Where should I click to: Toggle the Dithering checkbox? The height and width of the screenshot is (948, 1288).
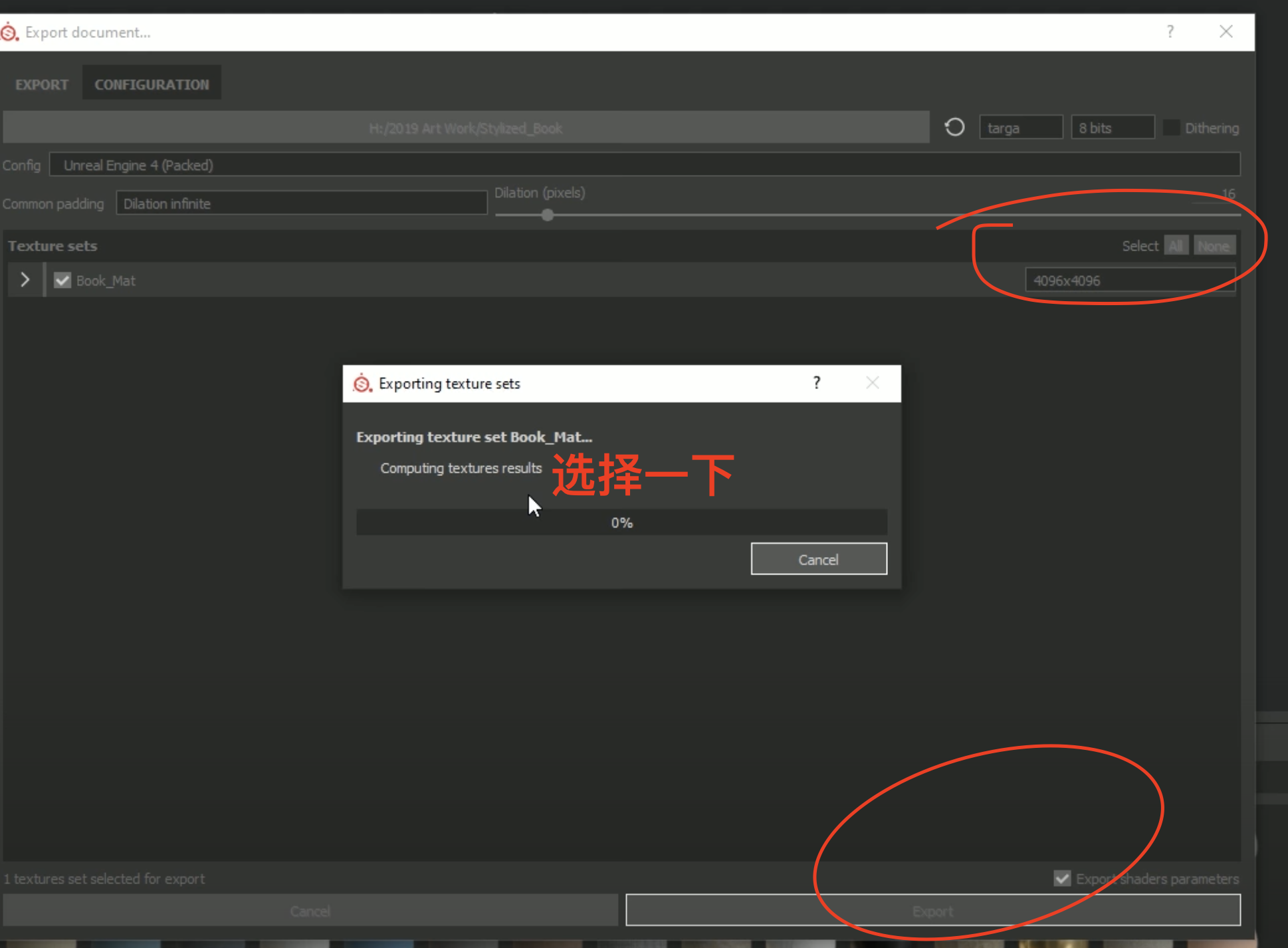coord(1172,128)
